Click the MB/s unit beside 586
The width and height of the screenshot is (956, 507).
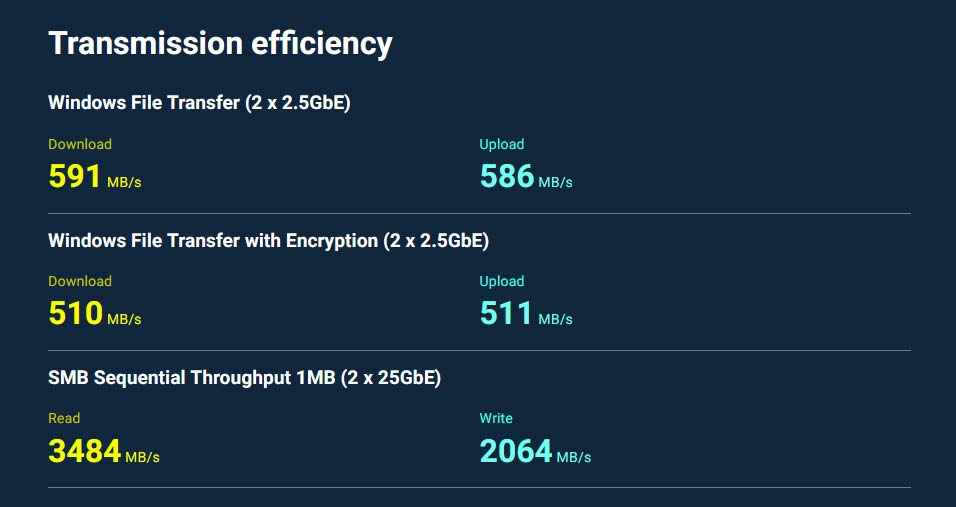point(555,183)
